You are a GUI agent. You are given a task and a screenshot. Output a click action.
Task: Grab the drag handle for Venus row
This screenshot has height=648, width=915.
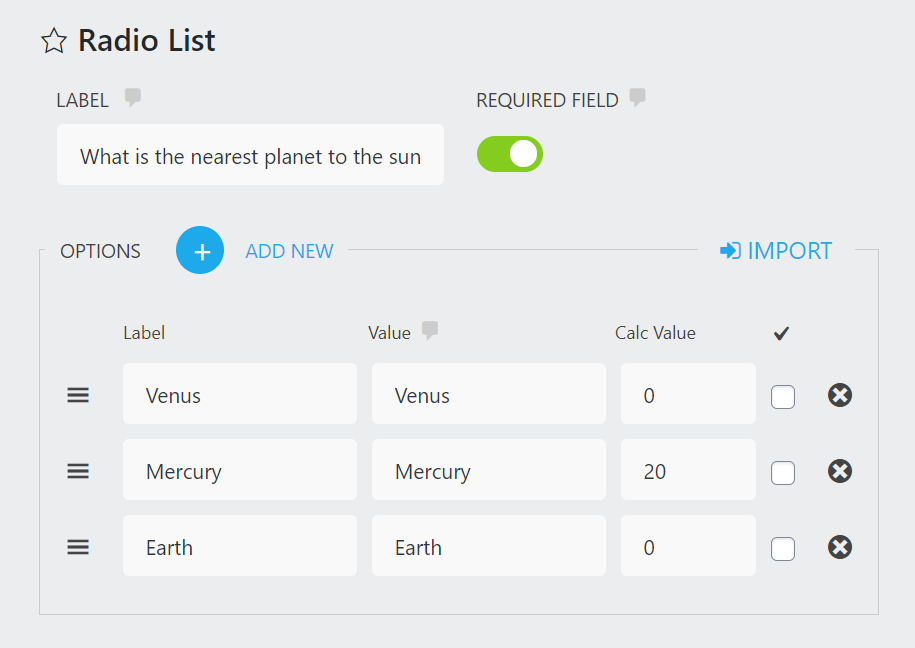78,395
